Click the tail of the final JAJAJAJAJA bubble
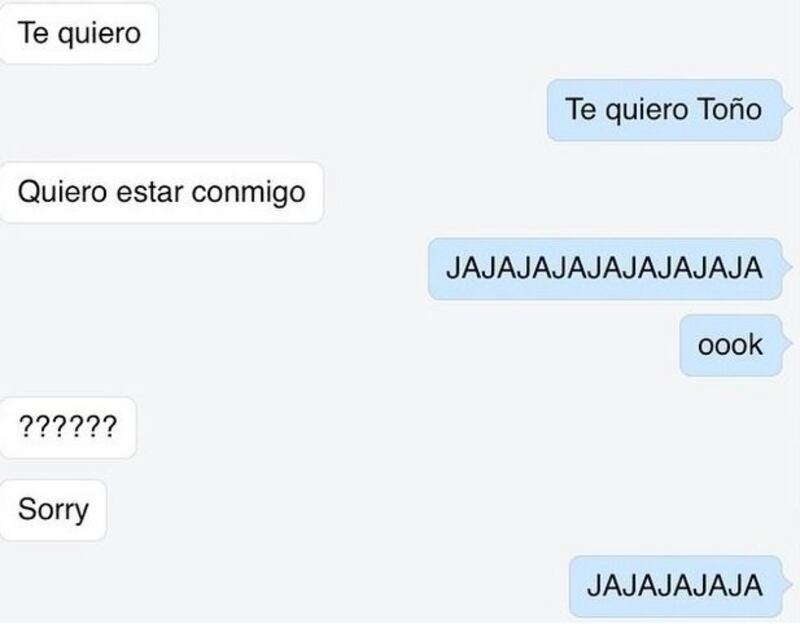The width and height of the screenshot is (800, 624). (788, 585)
